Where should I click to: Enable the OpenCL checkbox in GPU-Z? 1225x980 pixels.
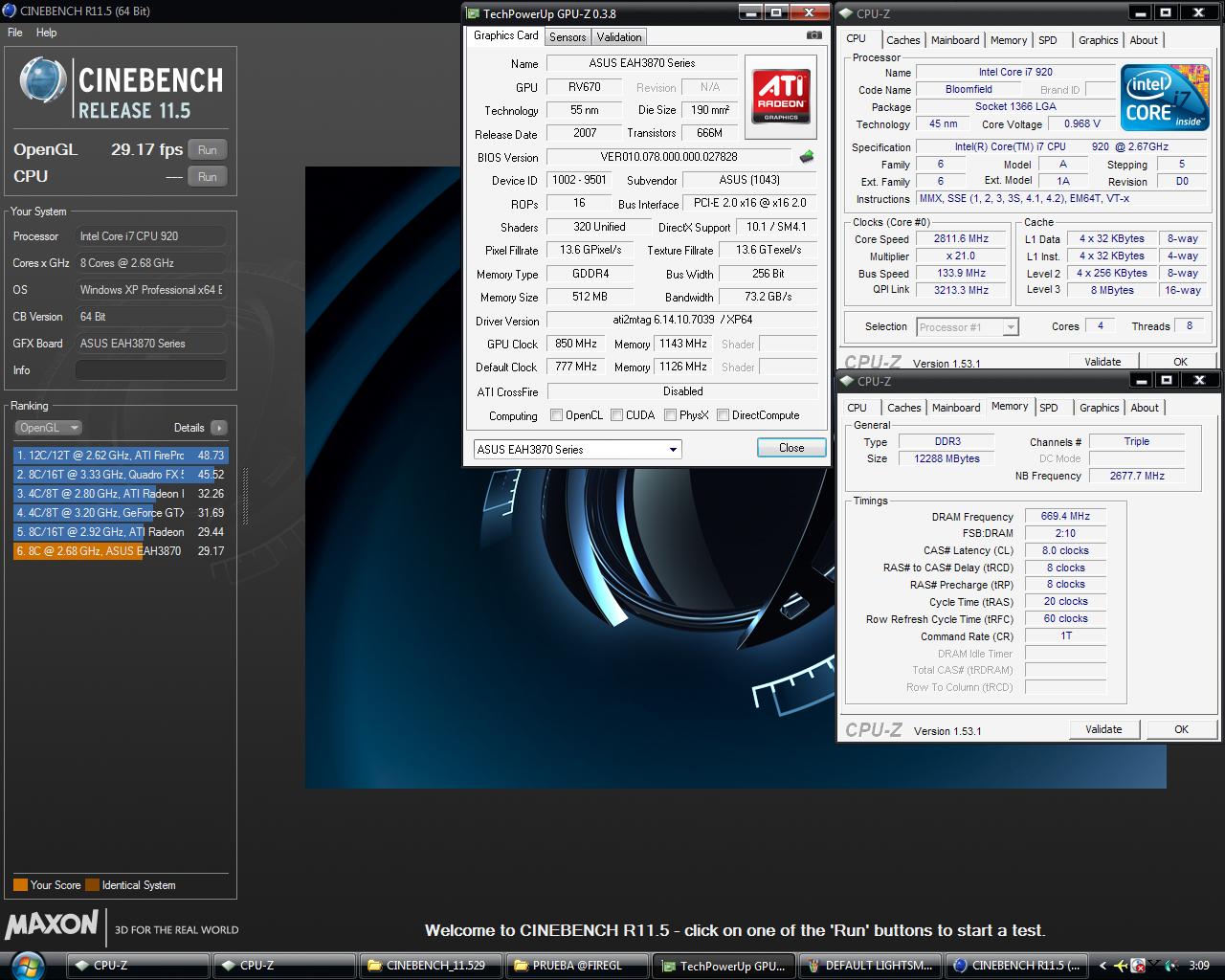(x=556, y=415)
